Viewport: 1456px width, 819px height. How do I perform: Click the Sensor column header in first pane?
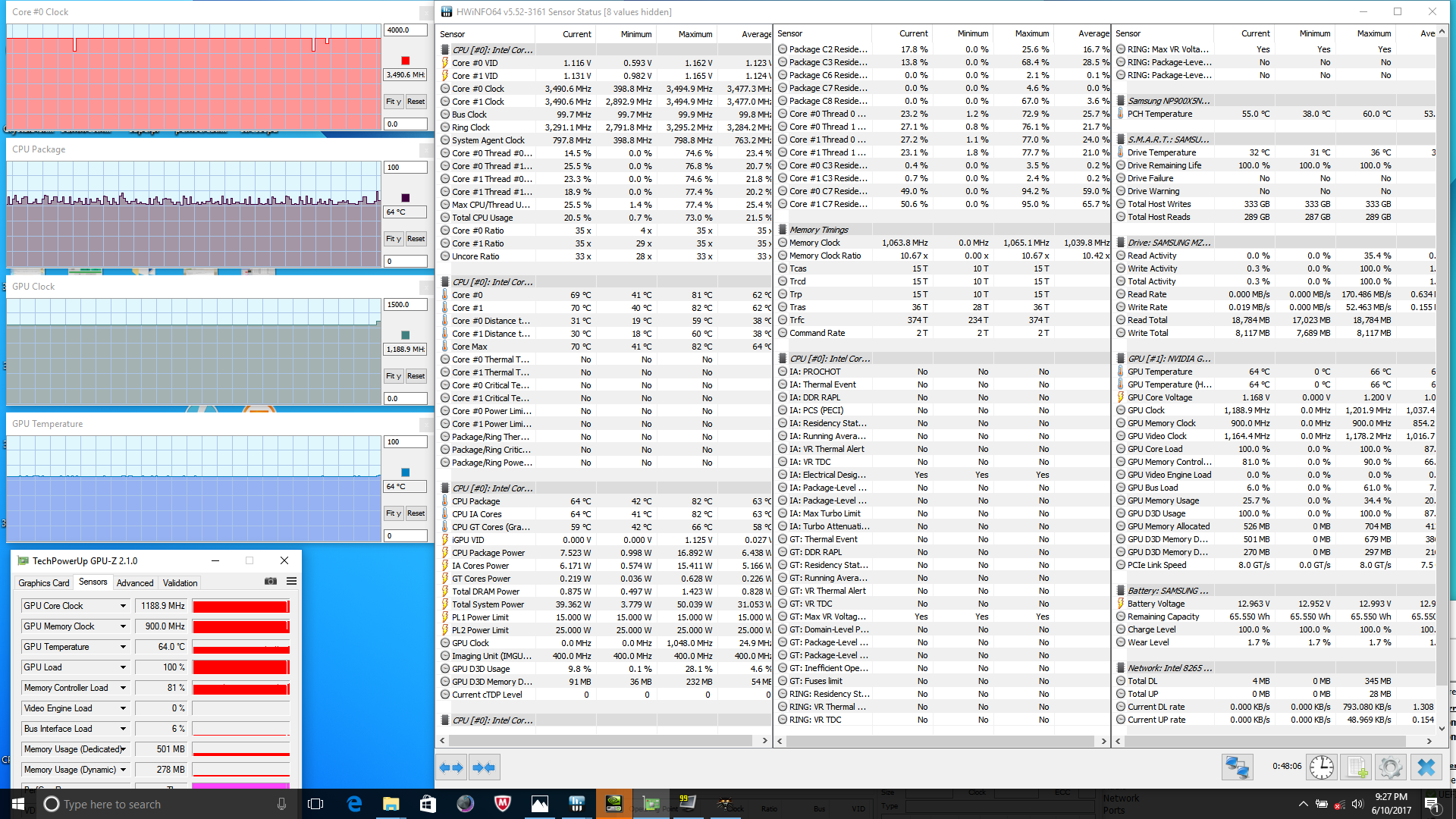487,34
